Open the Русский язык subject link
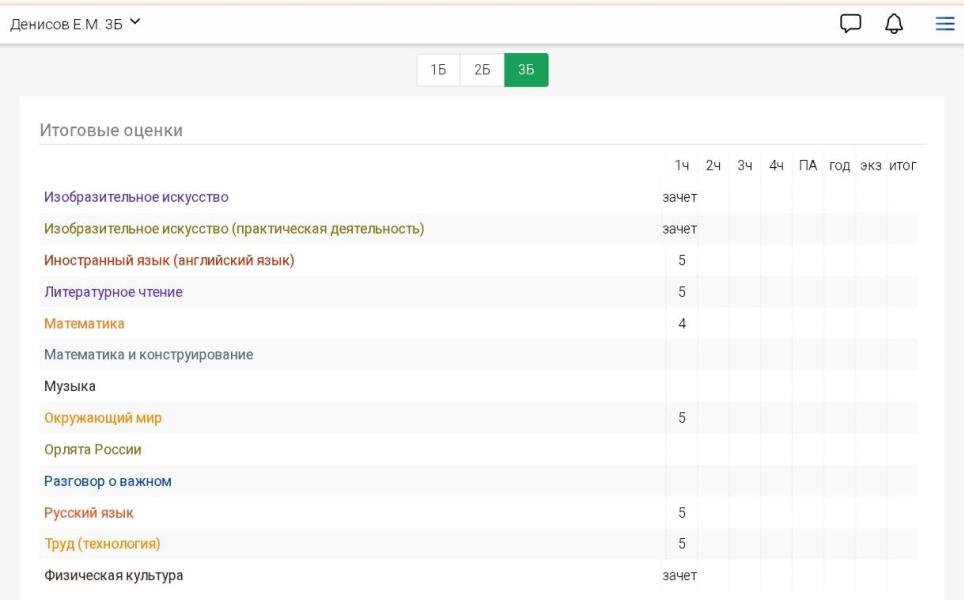The image size is (964, 600). click(x=89, y=513)
